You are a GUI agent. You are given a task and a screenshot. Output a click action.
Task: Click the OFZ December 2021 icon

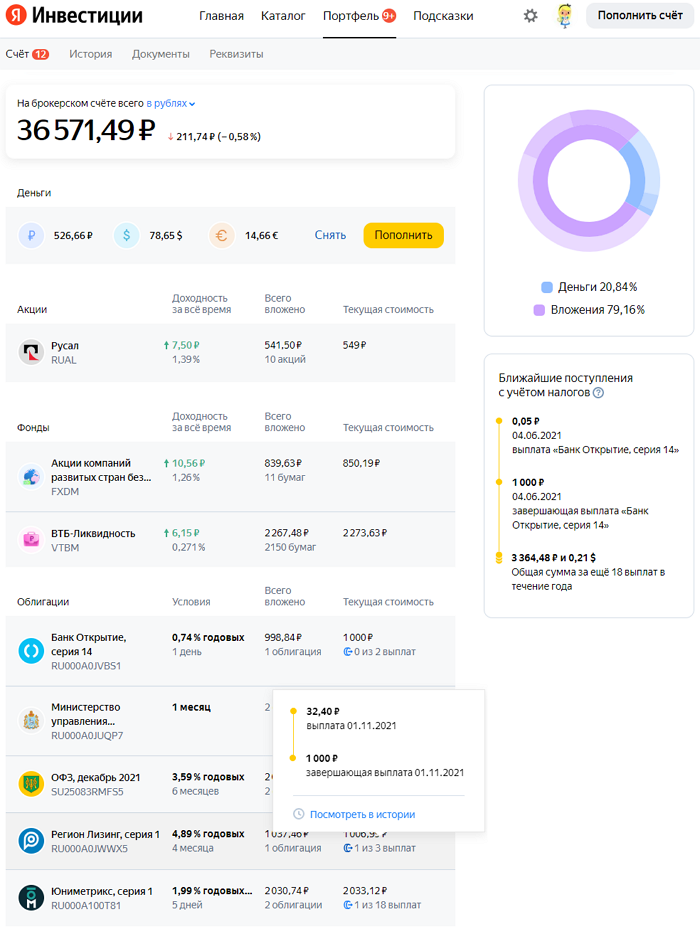click(x=31, y=784)
